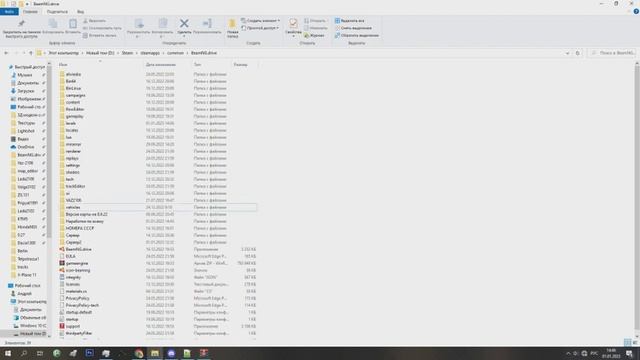640x360 pixels.
Task: Select the vehicles folder row
Action: (x=158, y=207)
